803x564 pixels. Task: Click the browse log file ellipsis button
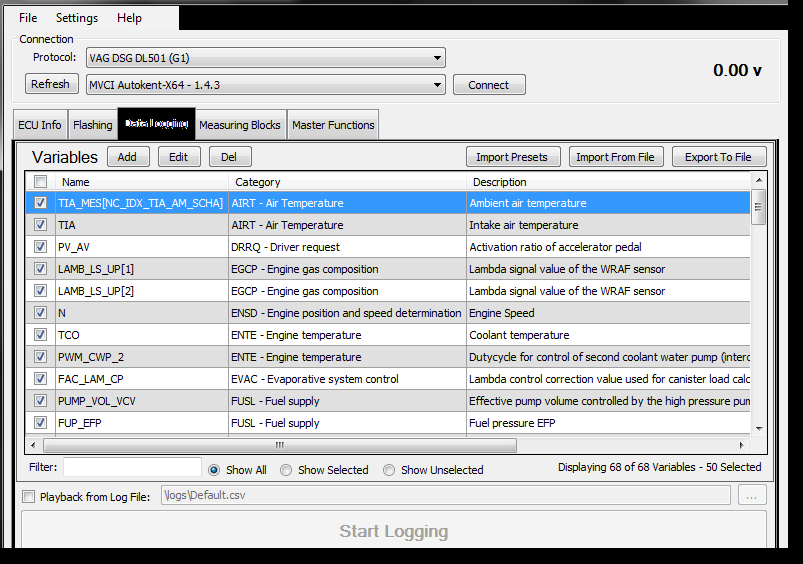click(x=752, y=496)
